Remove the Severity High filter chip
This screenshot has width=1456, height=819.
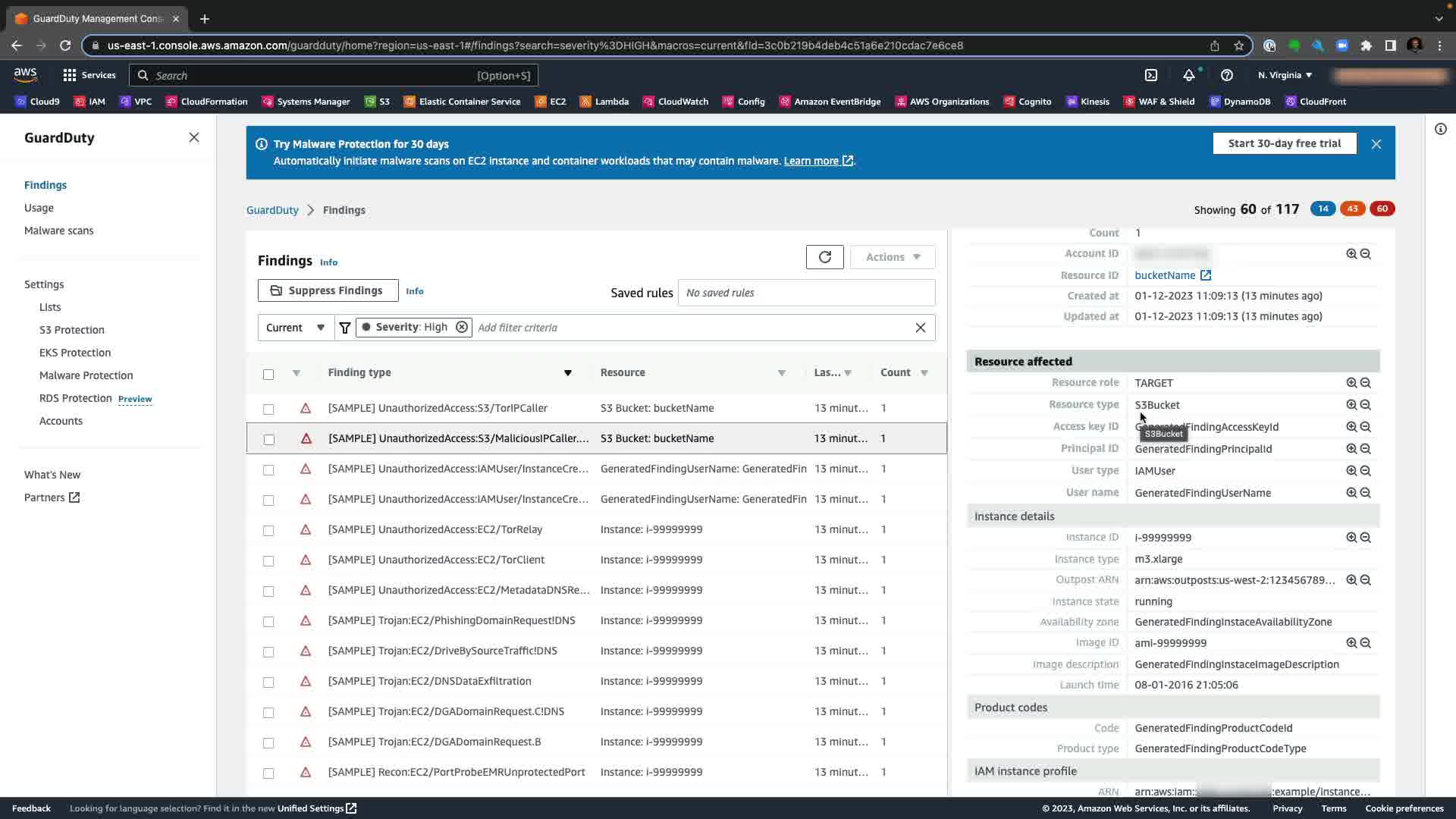[x=461, y=327]
